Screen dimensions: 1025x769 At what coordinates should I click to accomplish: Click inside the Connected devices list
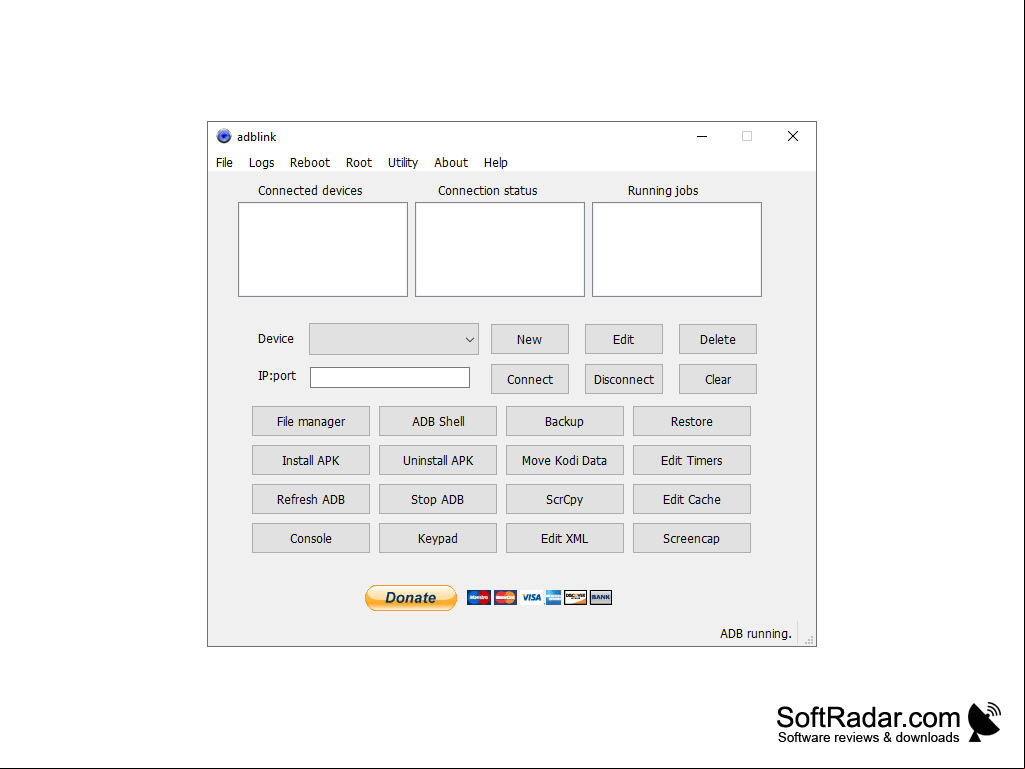tap(323, 249)
